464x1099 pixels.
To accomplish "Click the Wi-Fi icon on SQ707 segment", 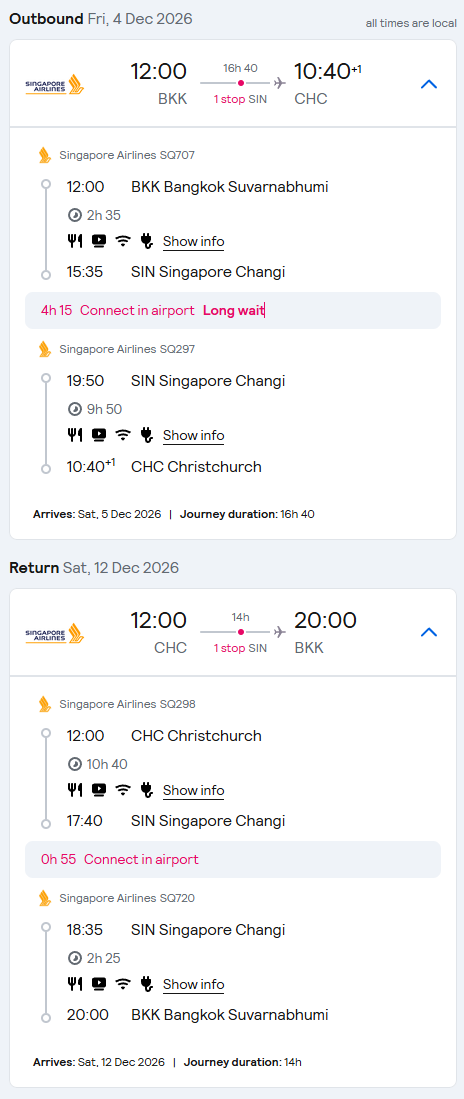I will pos(123,241).
